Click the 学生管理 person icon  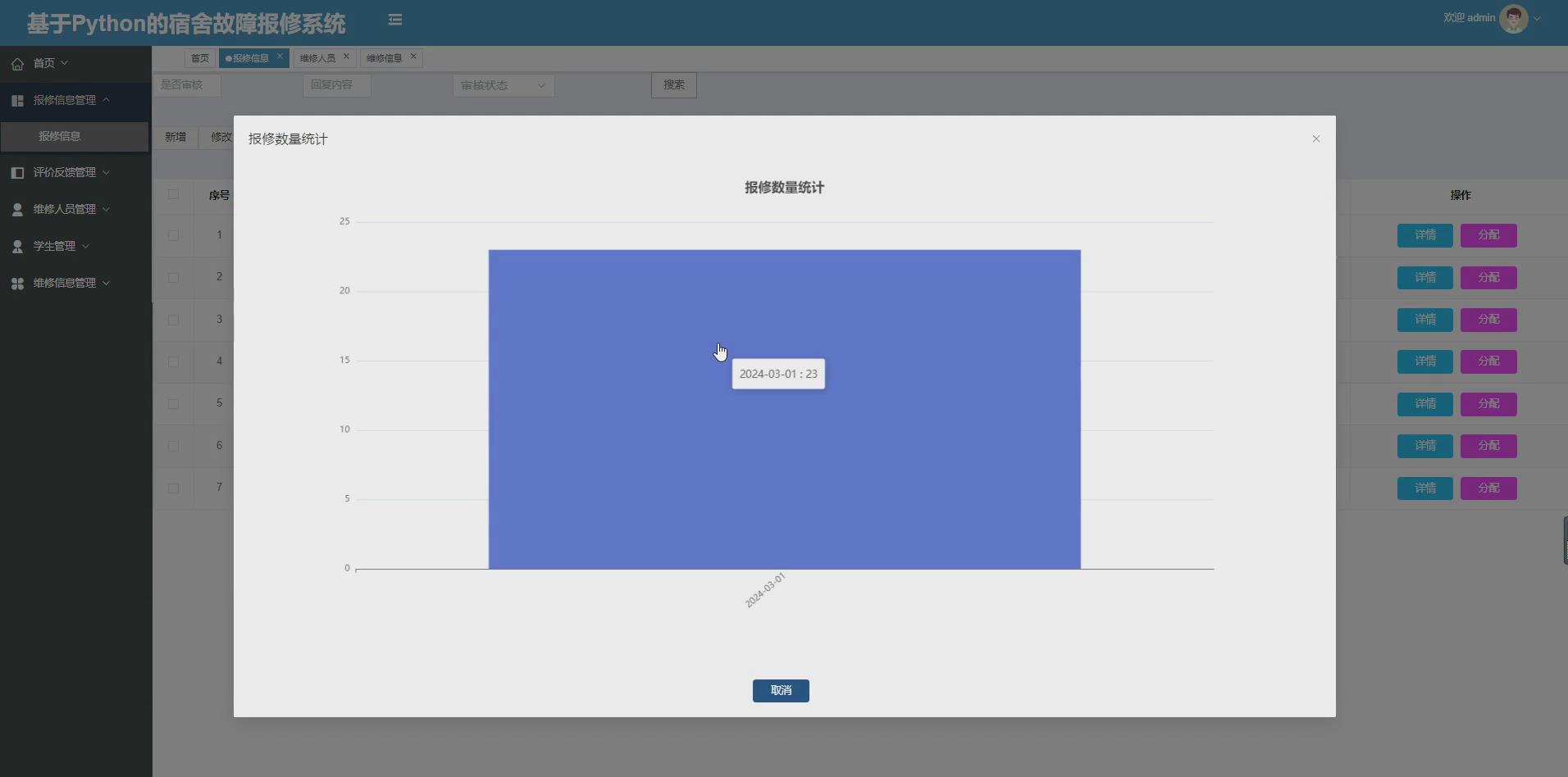point(17,246)
